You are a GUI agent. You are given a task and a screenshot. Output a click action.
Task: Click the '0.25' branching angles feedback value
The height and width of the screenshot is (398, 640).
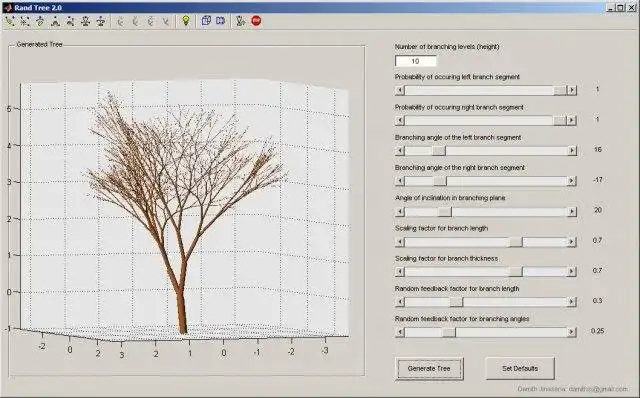pyautogui.click(x=597, y=331)
